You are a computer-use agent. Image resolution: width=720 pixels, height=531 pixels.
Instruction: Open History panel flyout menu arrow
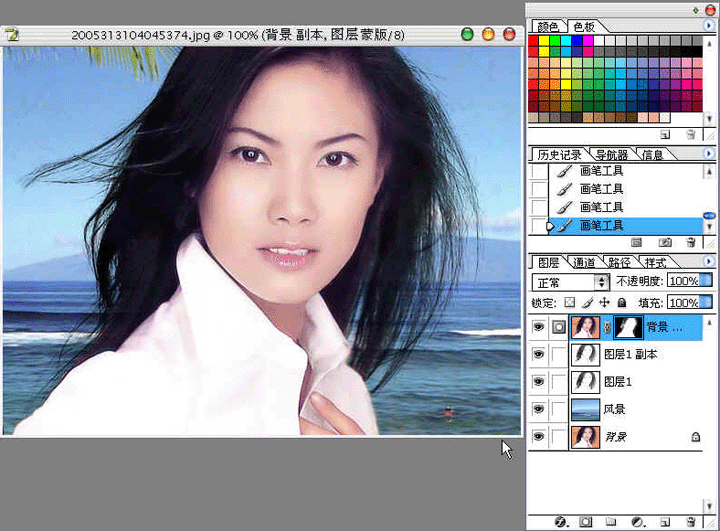[709, 153]
